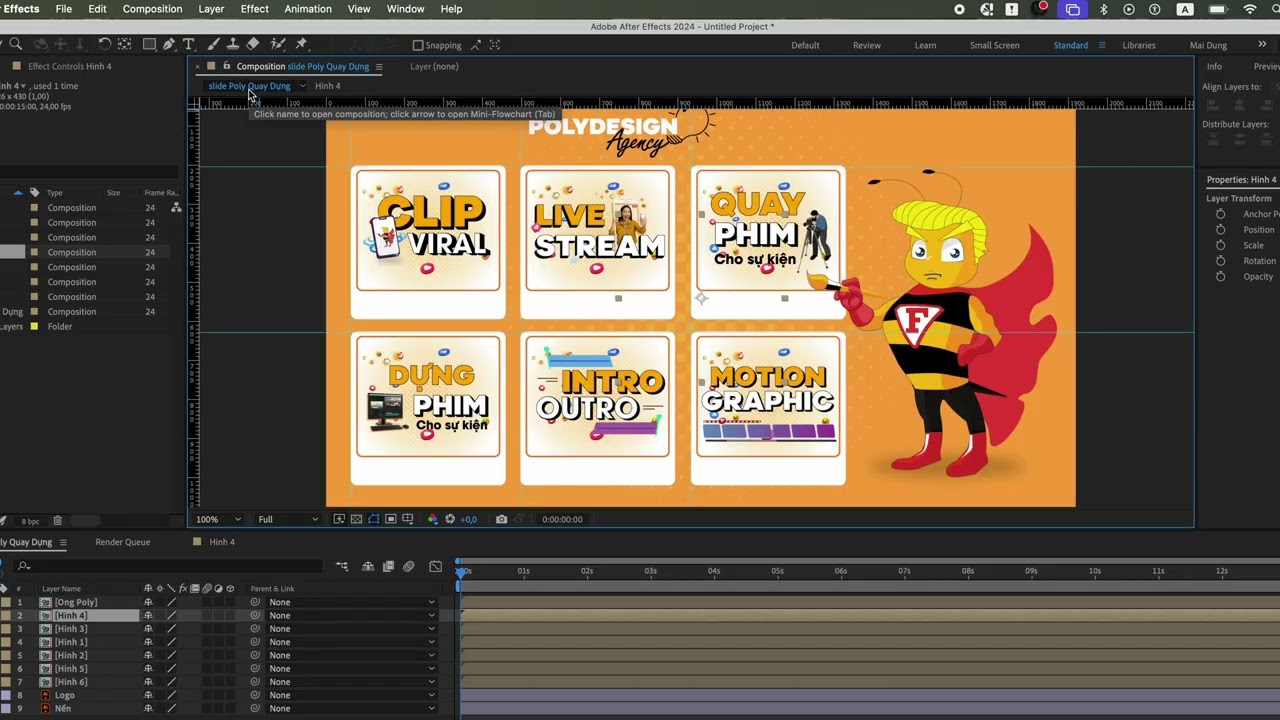Open the Animation menu
Screen dimensions: 1280x720
[308, 9]
